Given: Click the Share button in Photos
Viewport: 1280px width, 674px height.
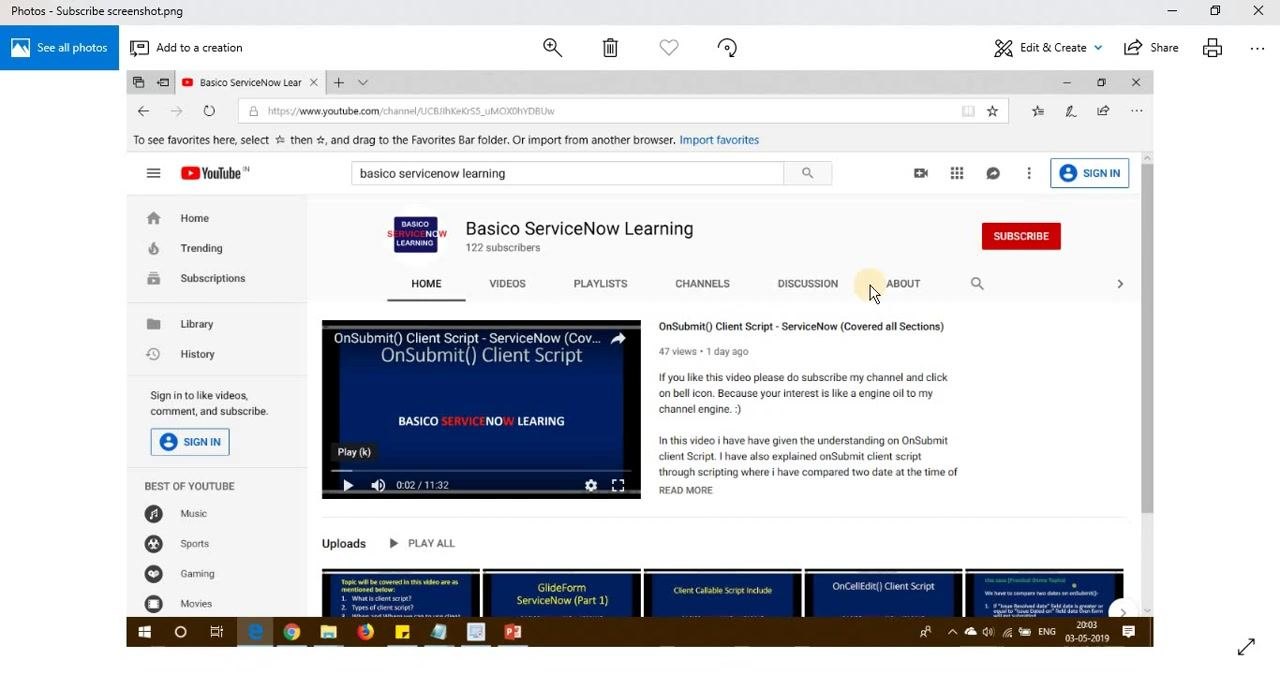Looking at the screenshot, I should tap(1151, 47).
